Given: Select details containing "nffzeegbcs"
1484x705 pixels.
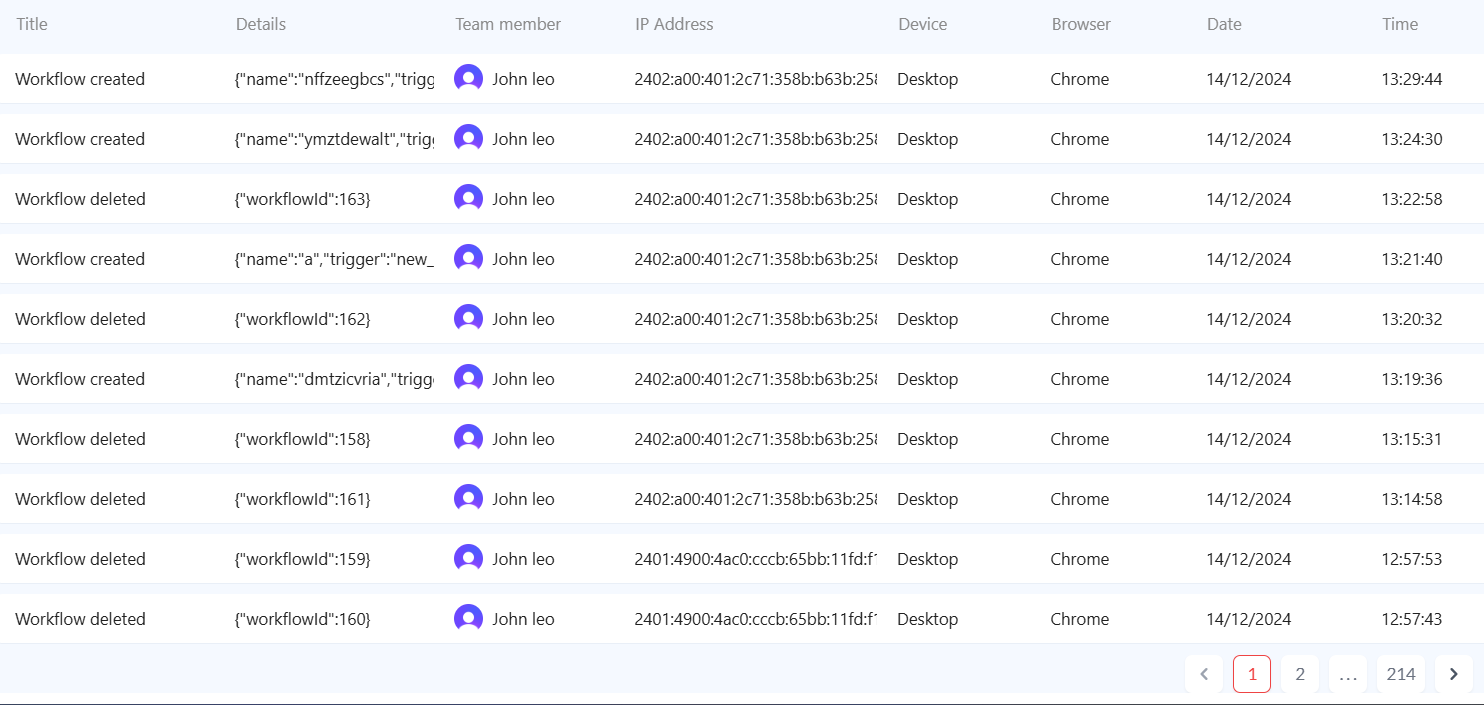Looking at the screenshot, I should [x=335, y=79].
